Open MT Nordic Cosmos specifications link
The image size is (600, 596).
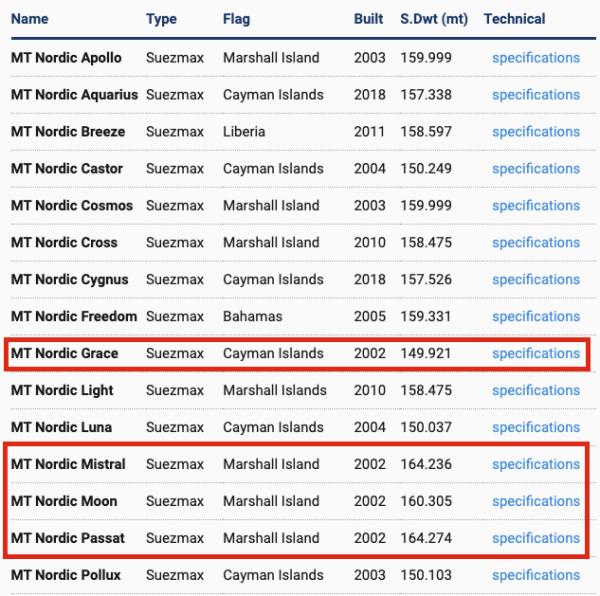[x=535, y=206]
